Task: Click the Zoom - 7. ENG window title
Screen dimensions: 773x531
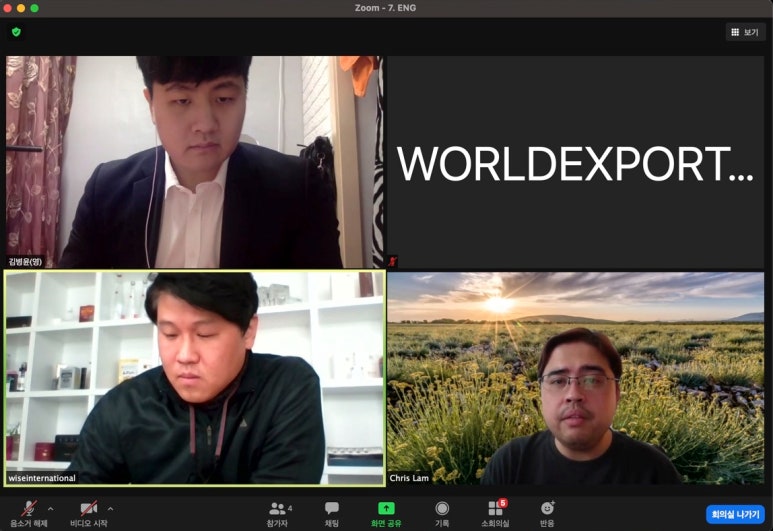Action: [x=386, y=8]
